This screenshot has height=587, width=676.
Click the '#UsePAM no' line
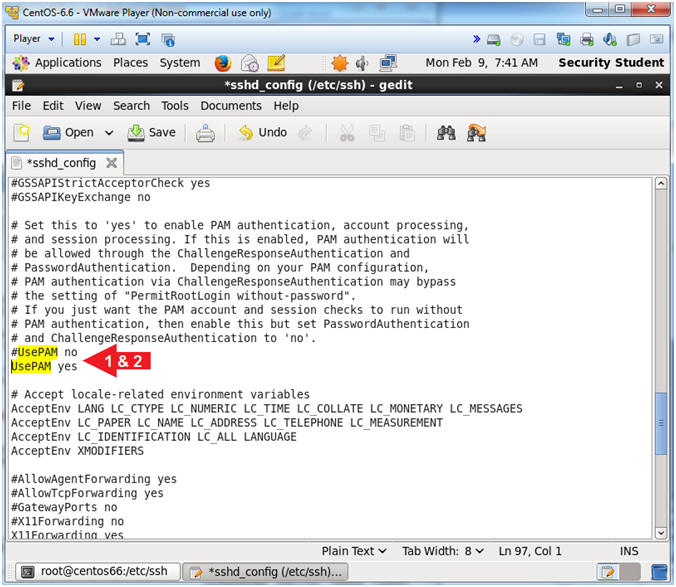[44, 352]
